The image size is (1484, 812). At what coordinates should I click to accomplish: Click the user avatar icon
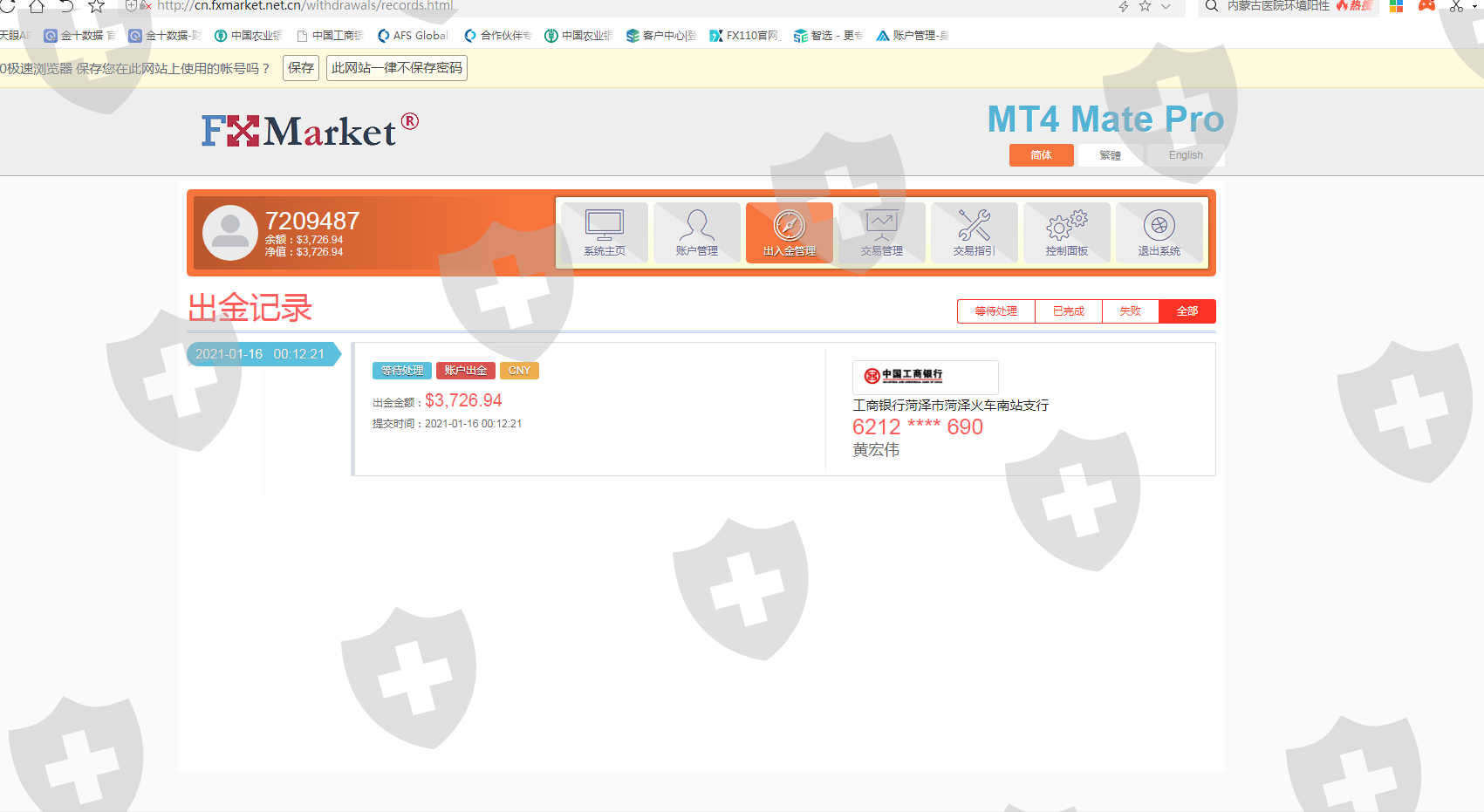(x=230, y=233)
